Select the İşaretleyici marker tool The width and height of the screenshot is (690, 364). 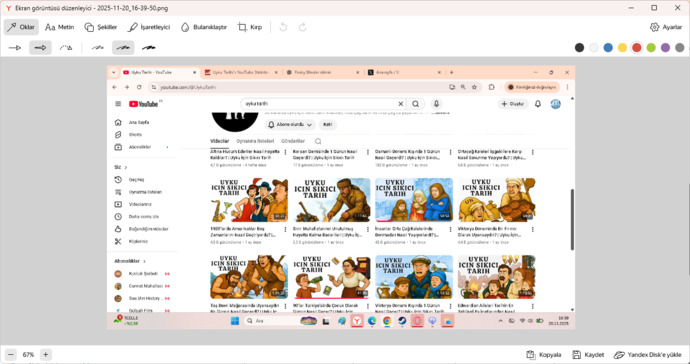tap(149, 27)
